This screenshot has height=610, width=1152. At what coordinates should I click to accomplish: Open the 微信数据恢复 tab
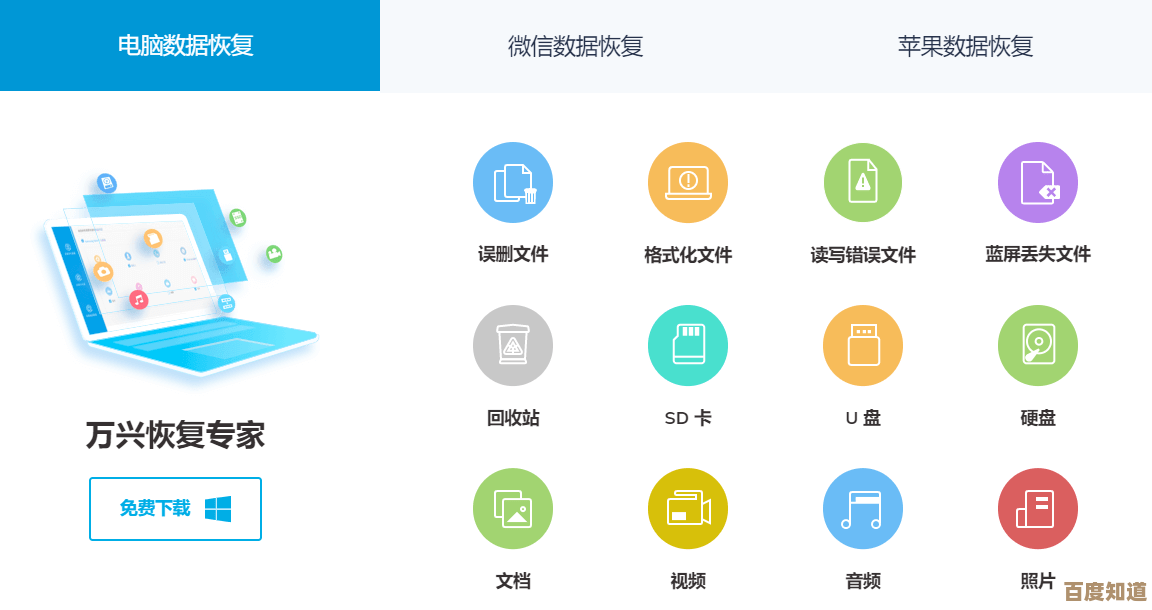(x=575, y=46)
